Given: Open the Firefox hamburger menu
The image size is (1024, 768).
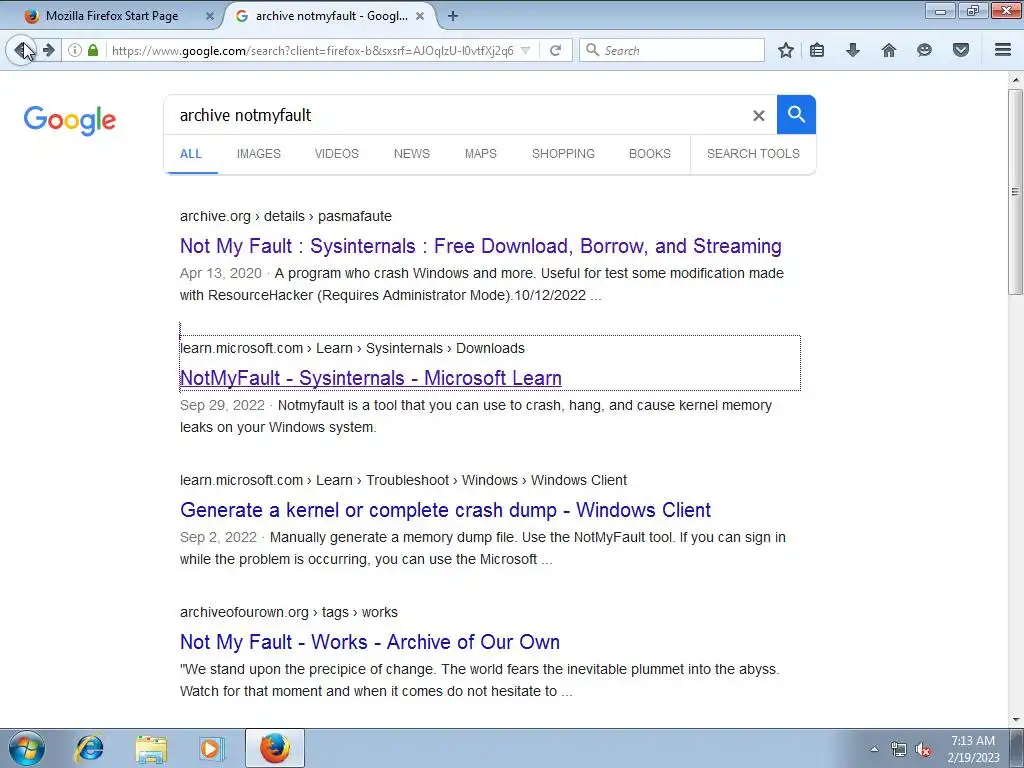Looking at the screenshot, I should 1003,50.
